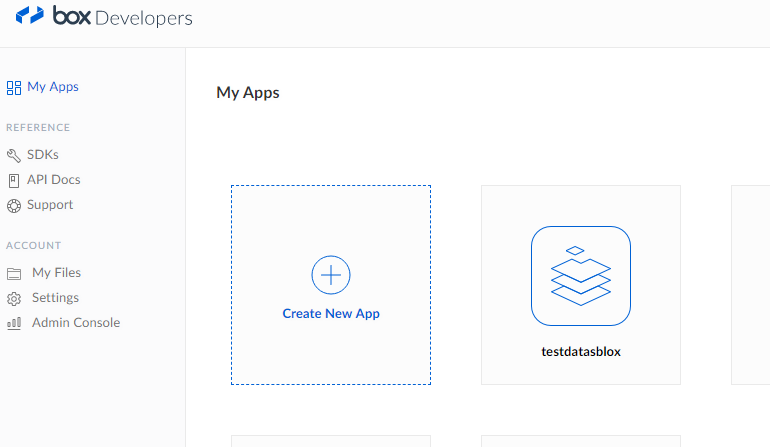Open API Docs from the sidebar
Viewport: 770px width, 447px height.
[54, 180]
